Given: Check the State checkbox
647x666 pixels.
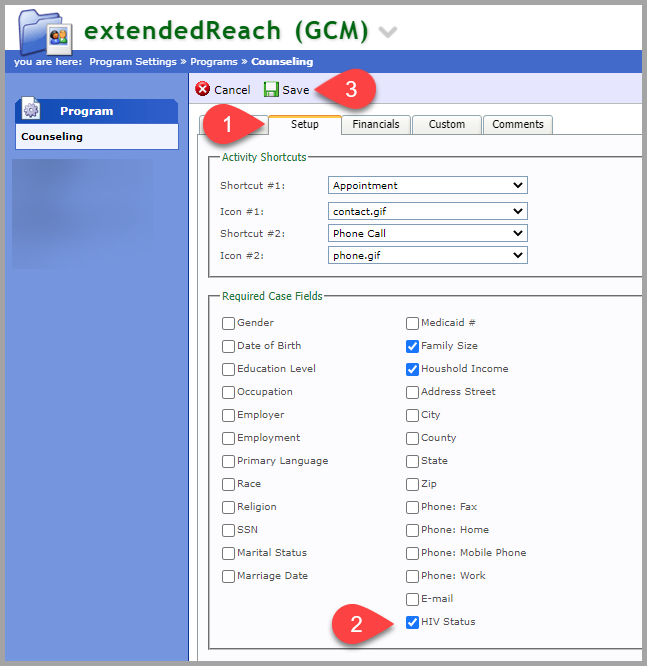Looking at the screenshot, I should point(412,461).
